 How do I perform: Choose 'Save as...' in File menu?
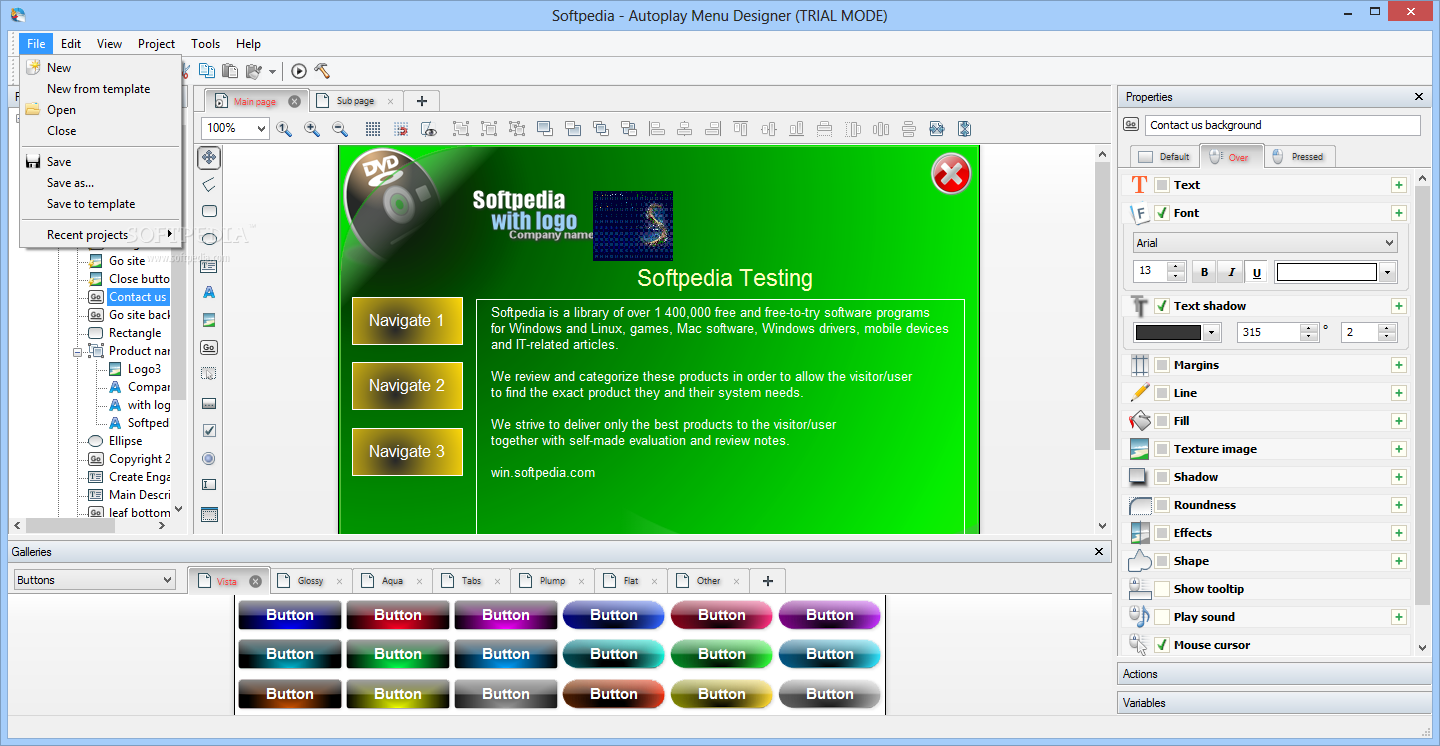[70, 183]
